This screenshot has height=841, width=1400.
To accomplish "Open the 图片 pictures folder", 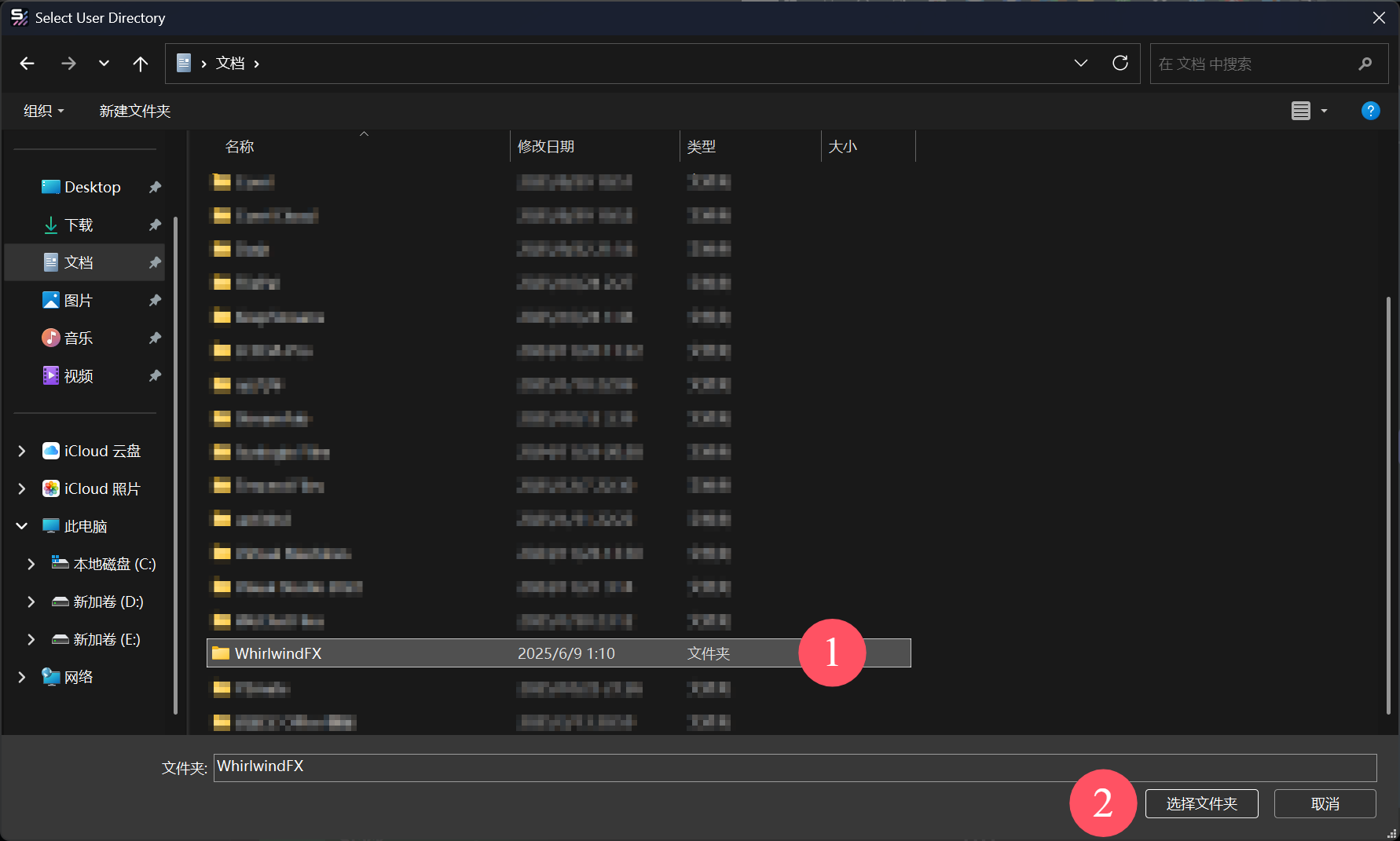I will (79, 301).
